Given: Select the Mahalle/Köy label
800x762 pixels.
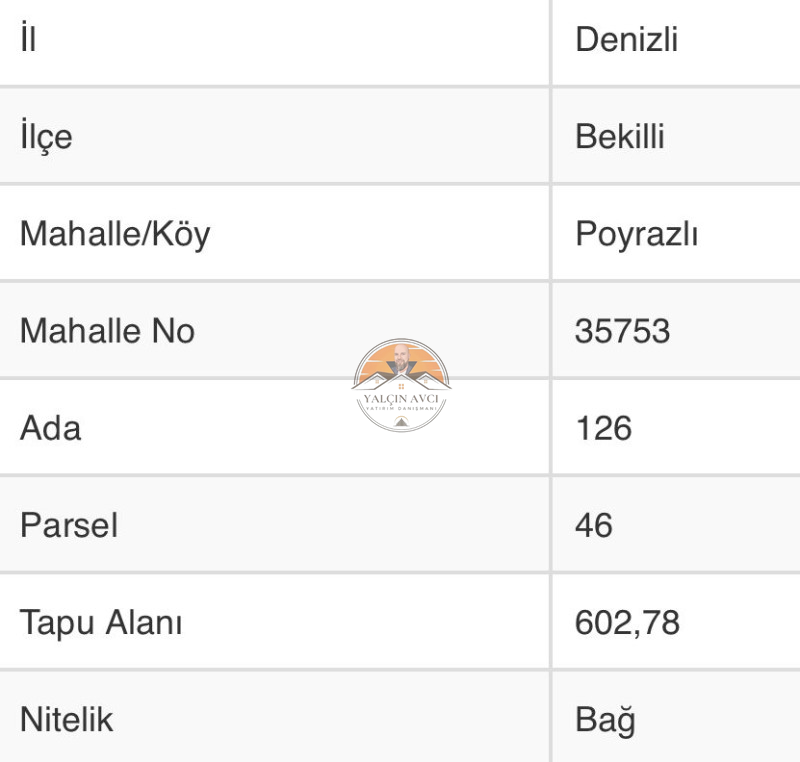Looking at the screenshot, I should [115, 234].
